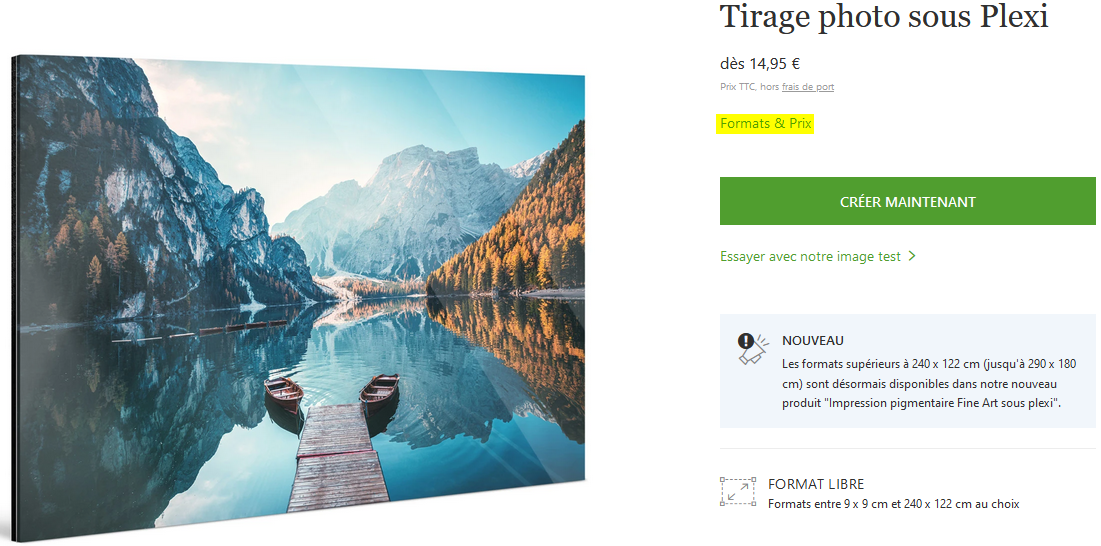Click the left boat in the photo

click(x=284, y=394)
